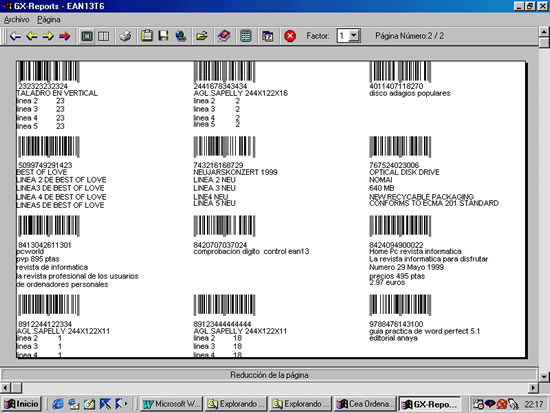The width and height of the screenshot is (550, 413).
Task: Open the Factor zoom dropdown
Action: pyautogui.click(x=354, y=36)
